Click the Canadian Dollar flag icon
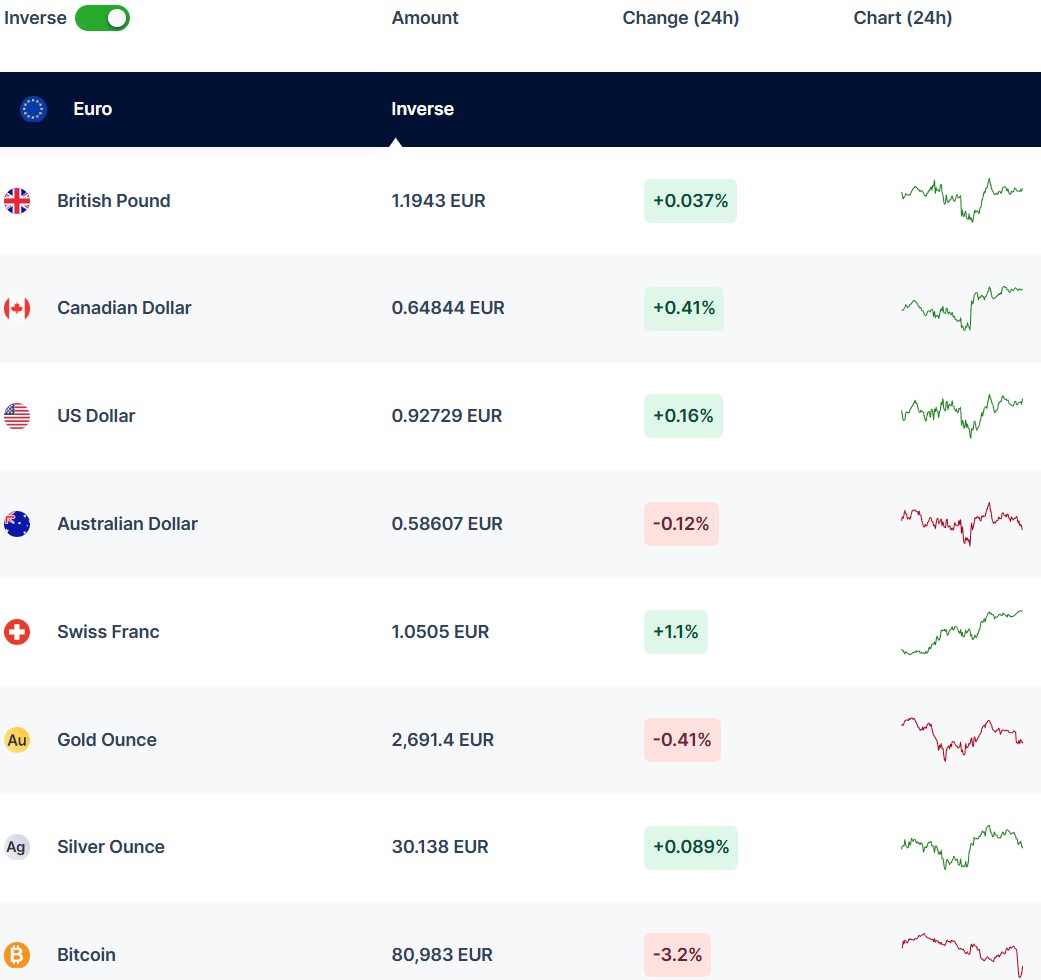 click(x=17, y=308)
